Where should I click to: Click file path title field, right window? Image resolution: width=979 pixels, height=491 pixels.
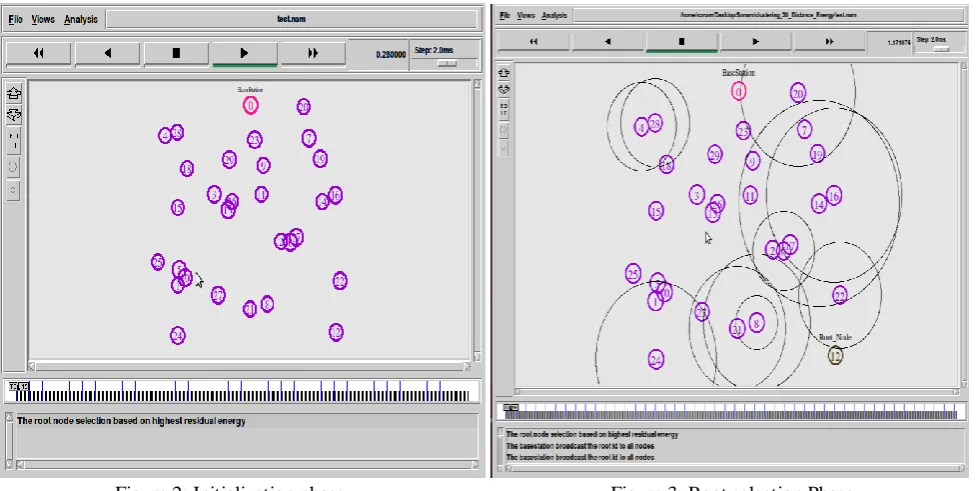768,15
